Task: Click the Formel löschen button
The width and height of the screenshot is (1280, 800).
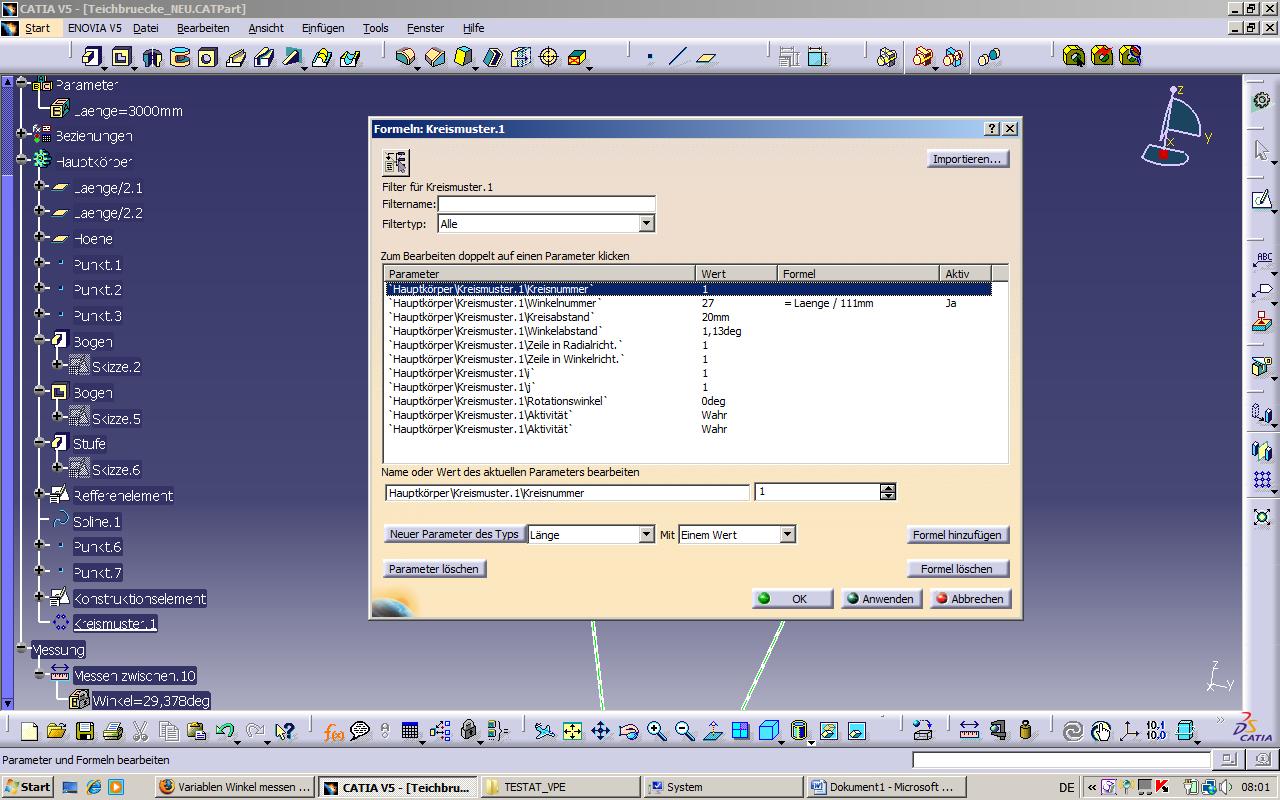Action: pyautogui.click(x=957, y=569)
